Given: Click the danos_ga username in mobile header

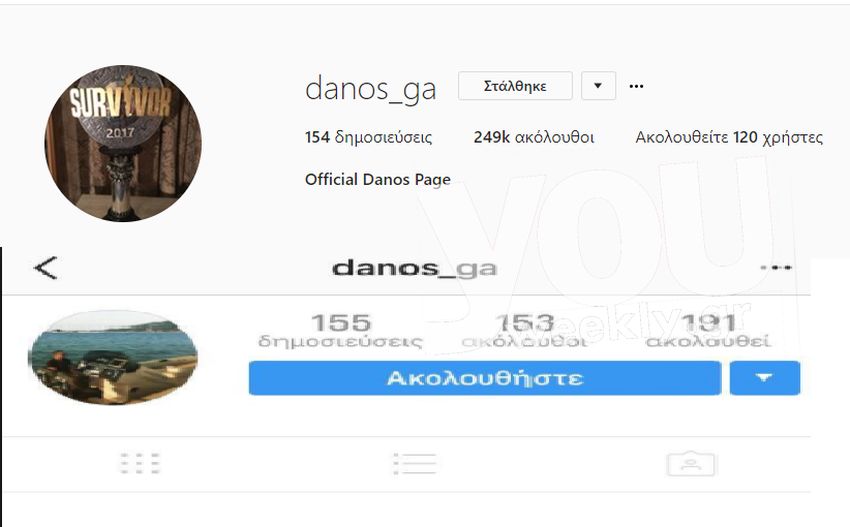Looking at the screenshot, I should 414,268.
